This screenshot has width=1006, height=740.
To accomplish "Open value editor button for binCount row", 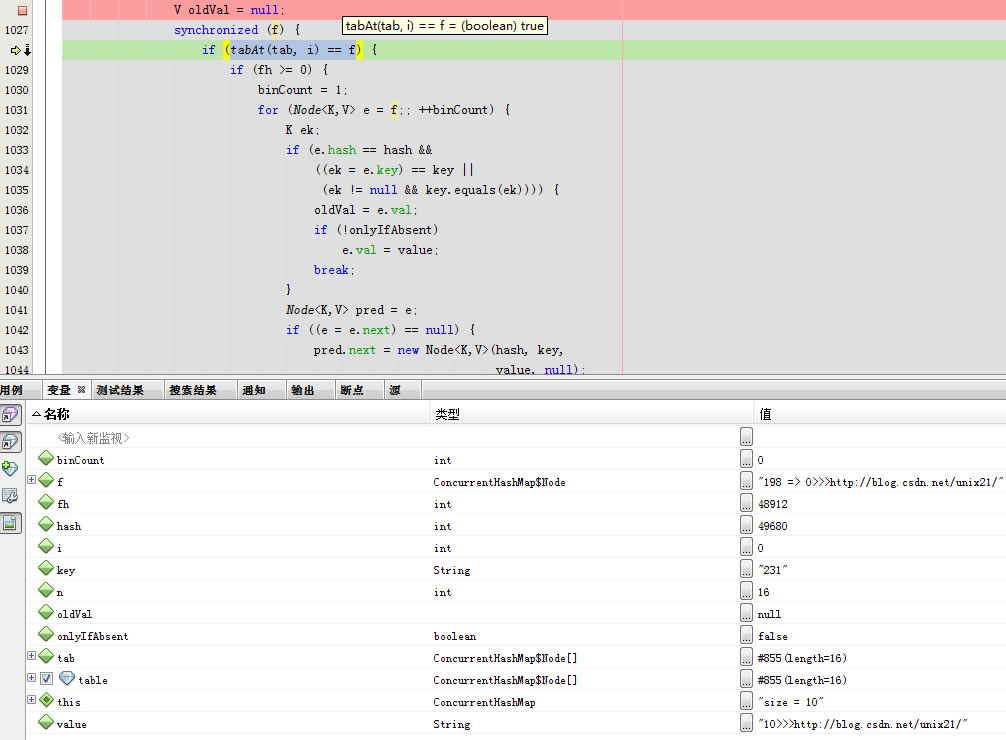I will pyautogui.click(x=746, y=459).
